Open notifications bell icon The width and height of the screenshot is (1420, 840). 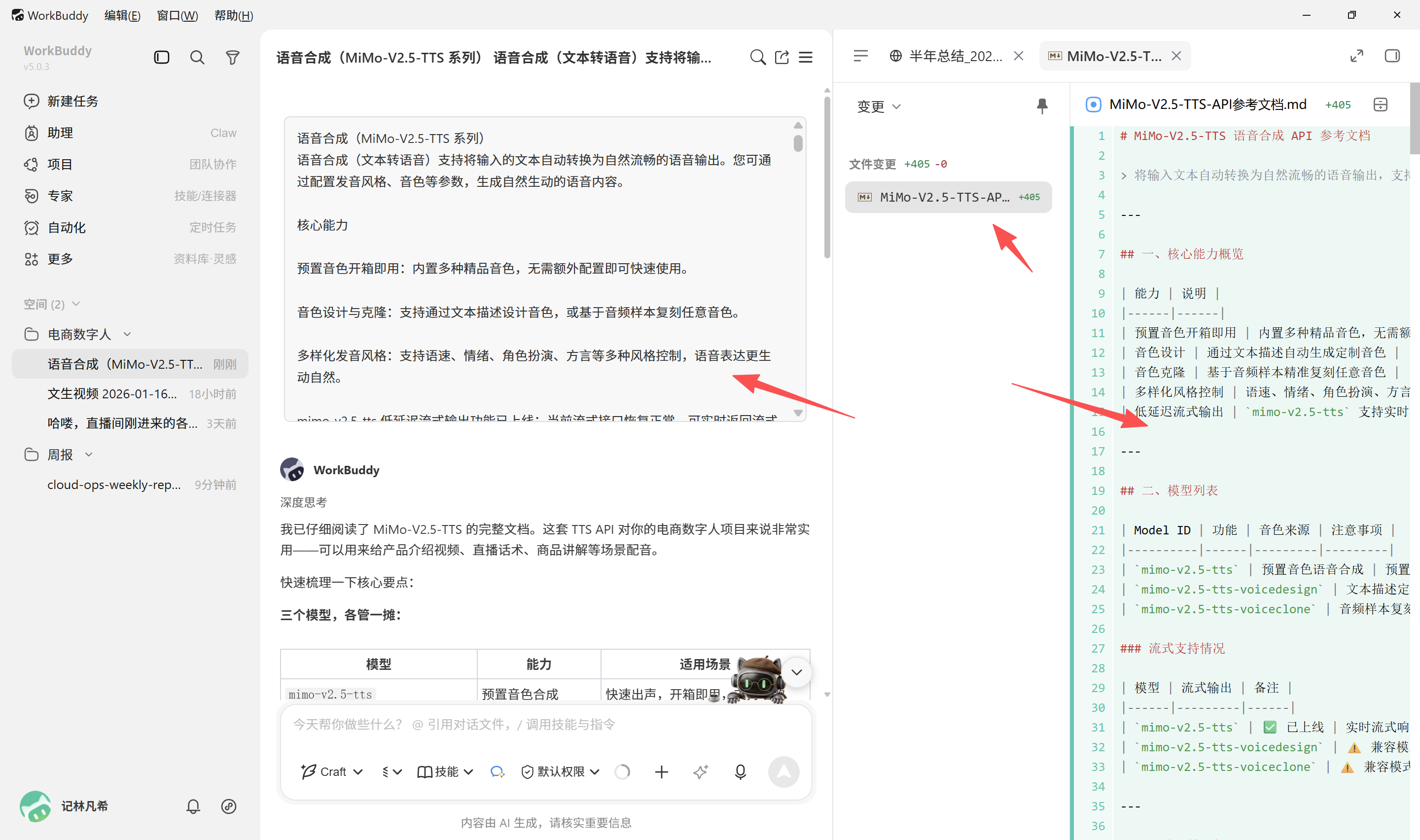193,806
